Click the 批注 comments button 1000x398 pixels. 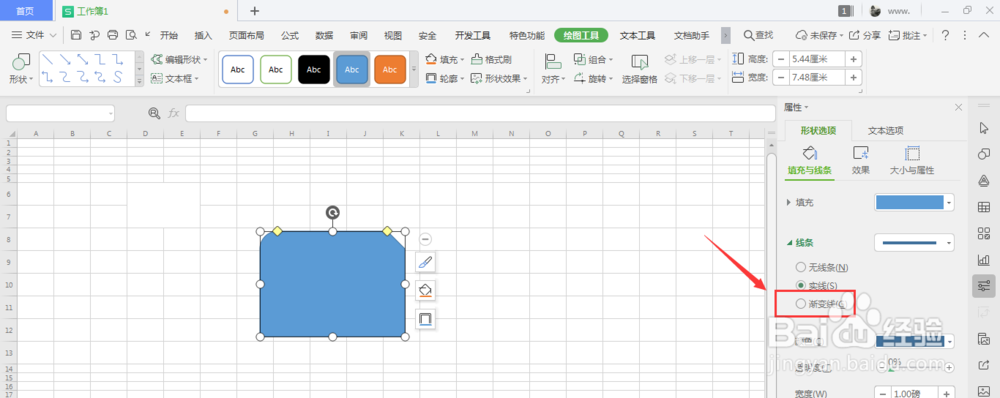(x=908, y=35)
